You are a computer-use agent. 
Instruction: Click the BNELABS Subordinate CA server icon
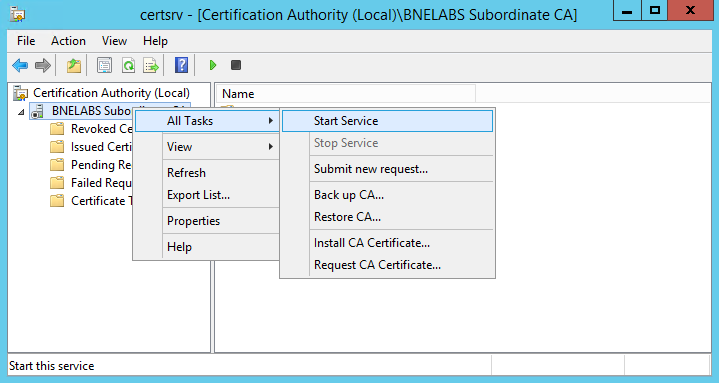pyautogui.click(x=38, y=111)
